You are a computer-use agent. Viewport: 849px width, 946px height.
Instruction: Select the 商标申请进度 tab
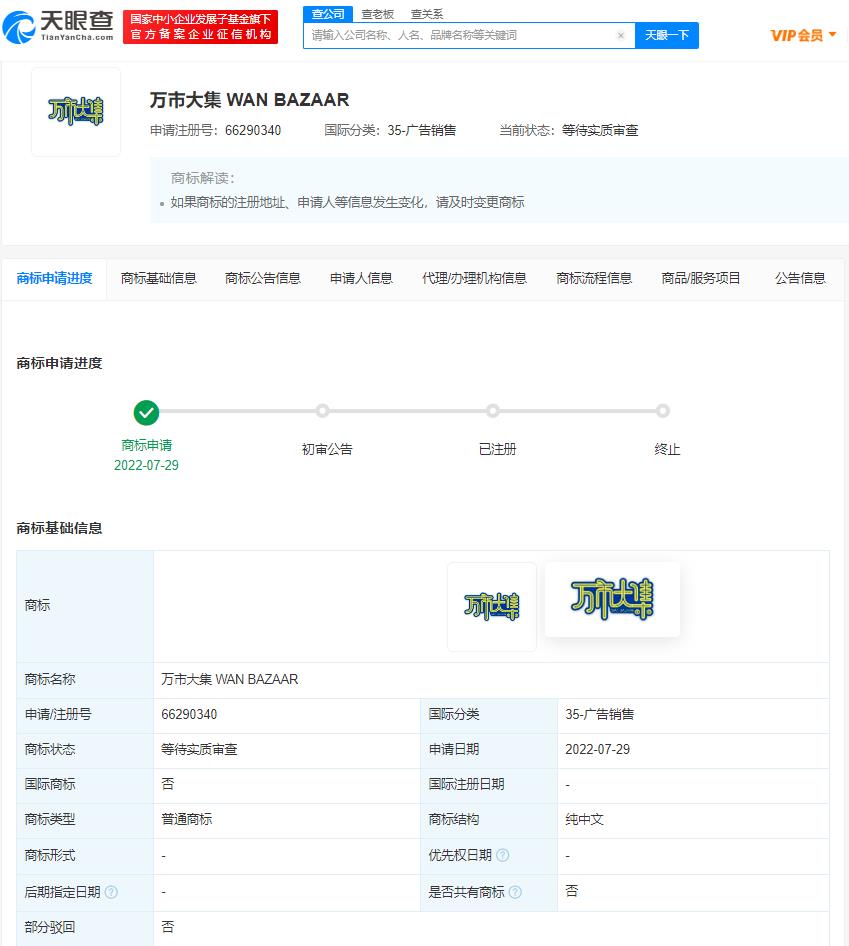click(54, 278)
